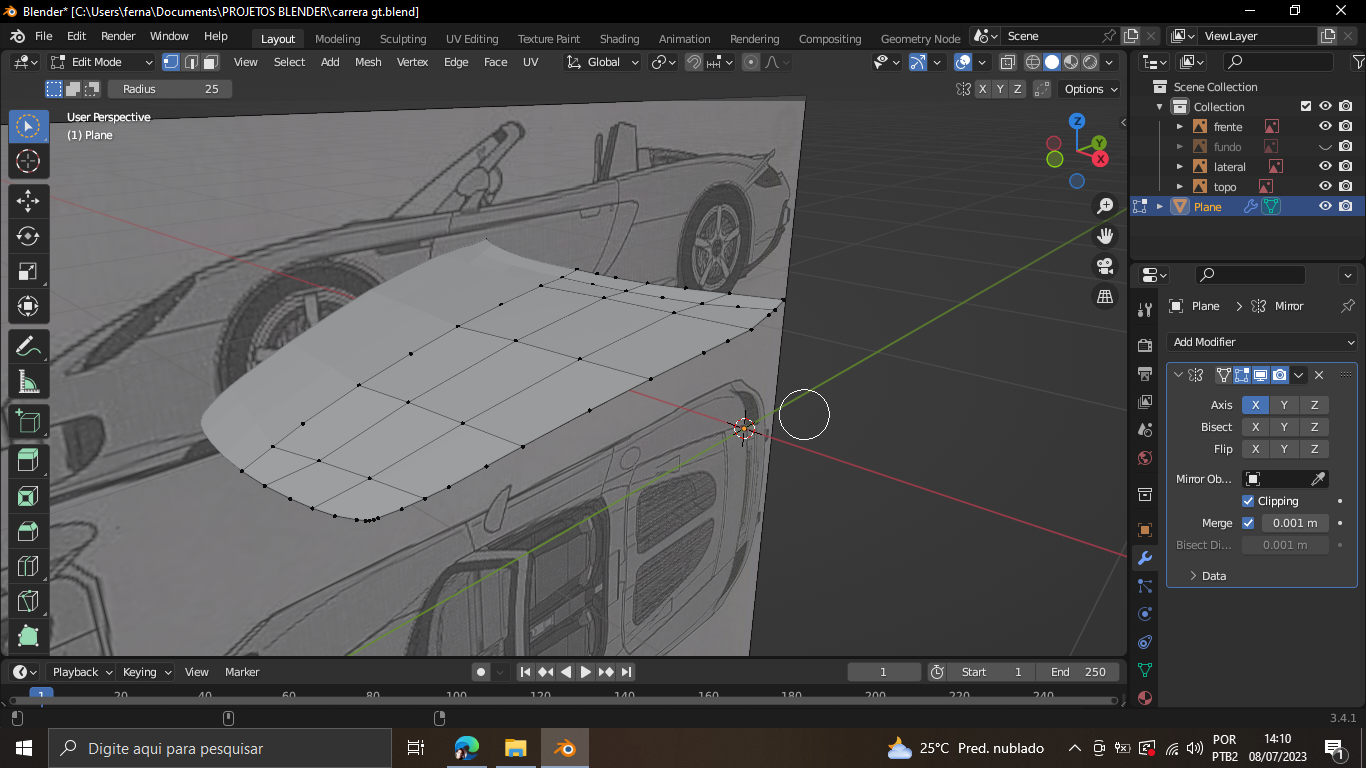This screenshot has height=768, width=1366.
Task: Select the Scale tool
Action: [28, 271]
